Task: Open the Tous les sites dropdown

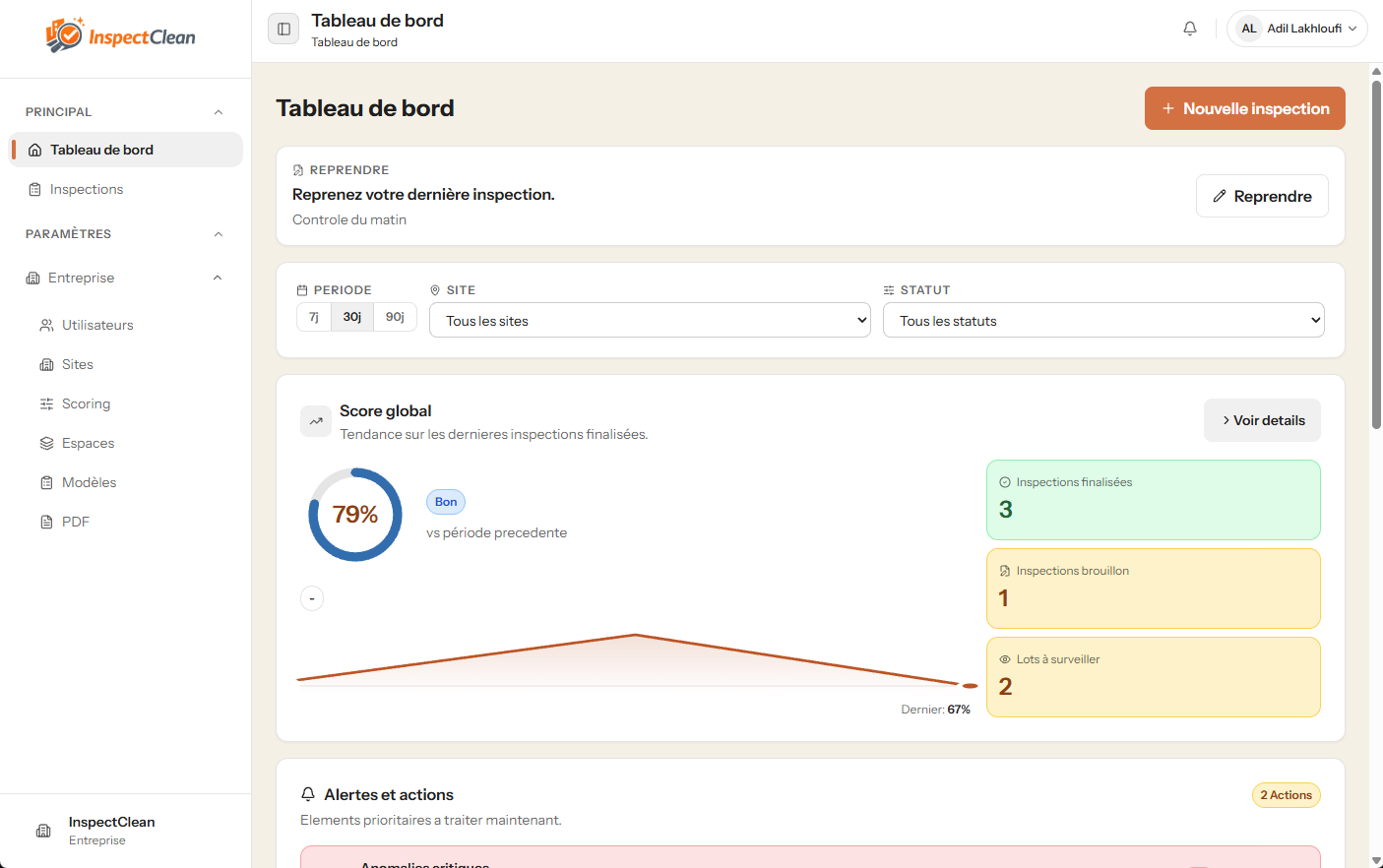Action: [x=650, y=321]
